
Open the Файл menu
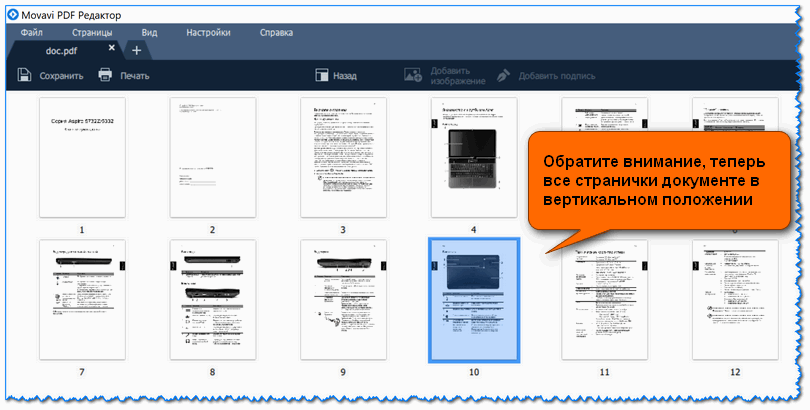click(30, 32)
